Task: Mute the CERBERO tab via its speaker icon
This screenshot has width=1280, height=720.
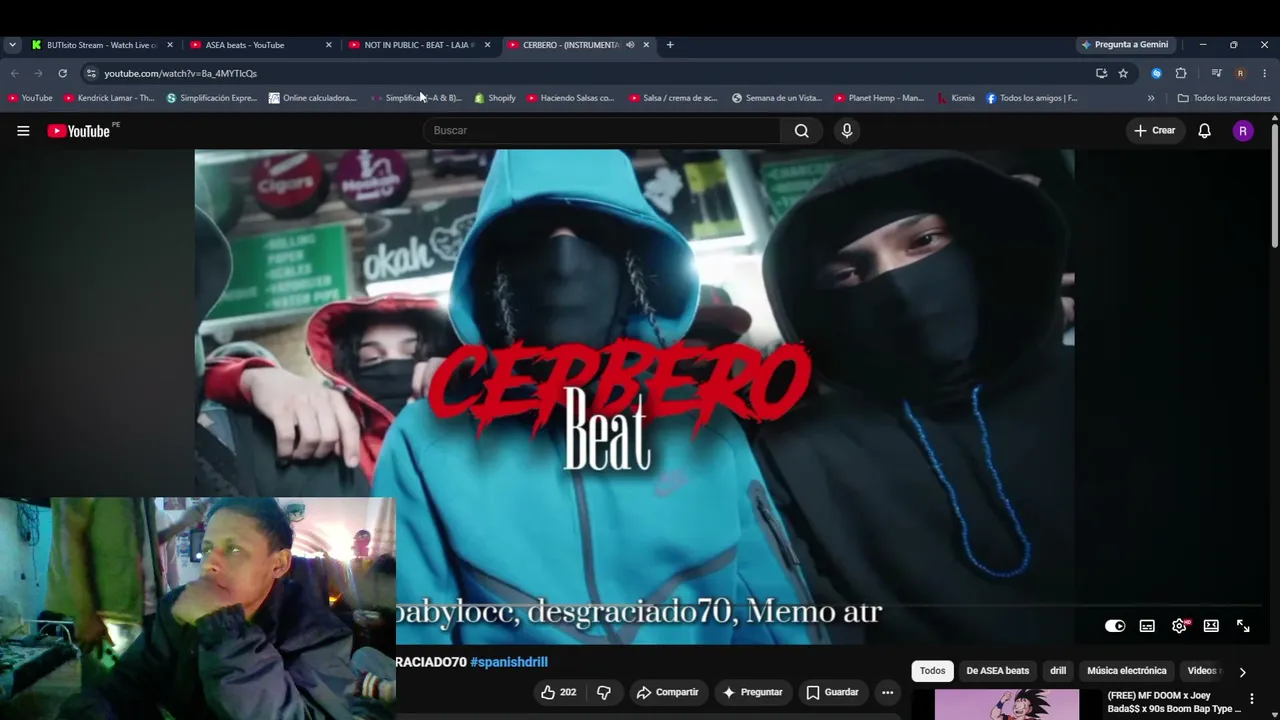Action: 630,45
